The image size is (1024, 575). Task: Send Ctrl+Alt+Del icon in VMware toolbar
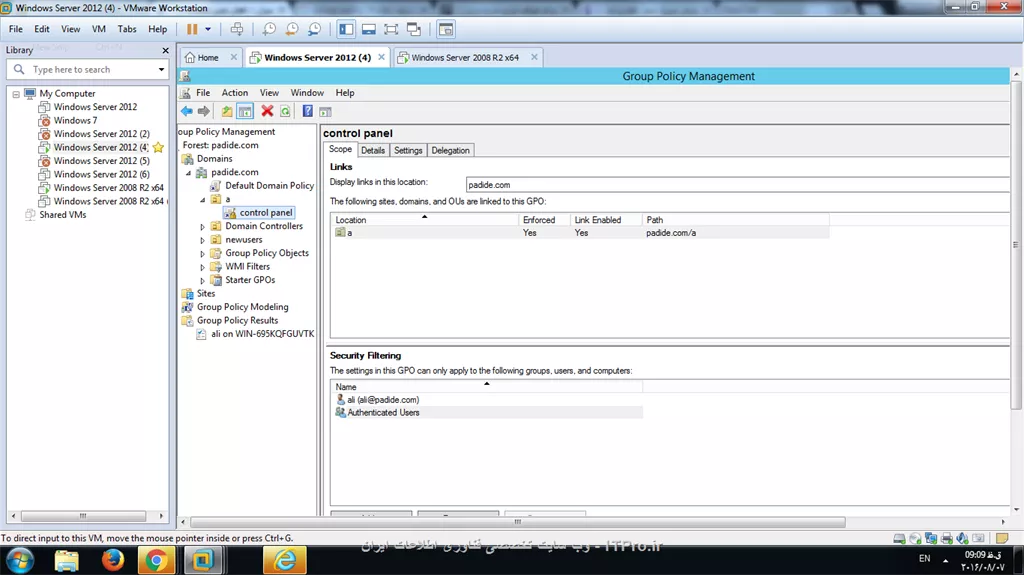point(237,29)
